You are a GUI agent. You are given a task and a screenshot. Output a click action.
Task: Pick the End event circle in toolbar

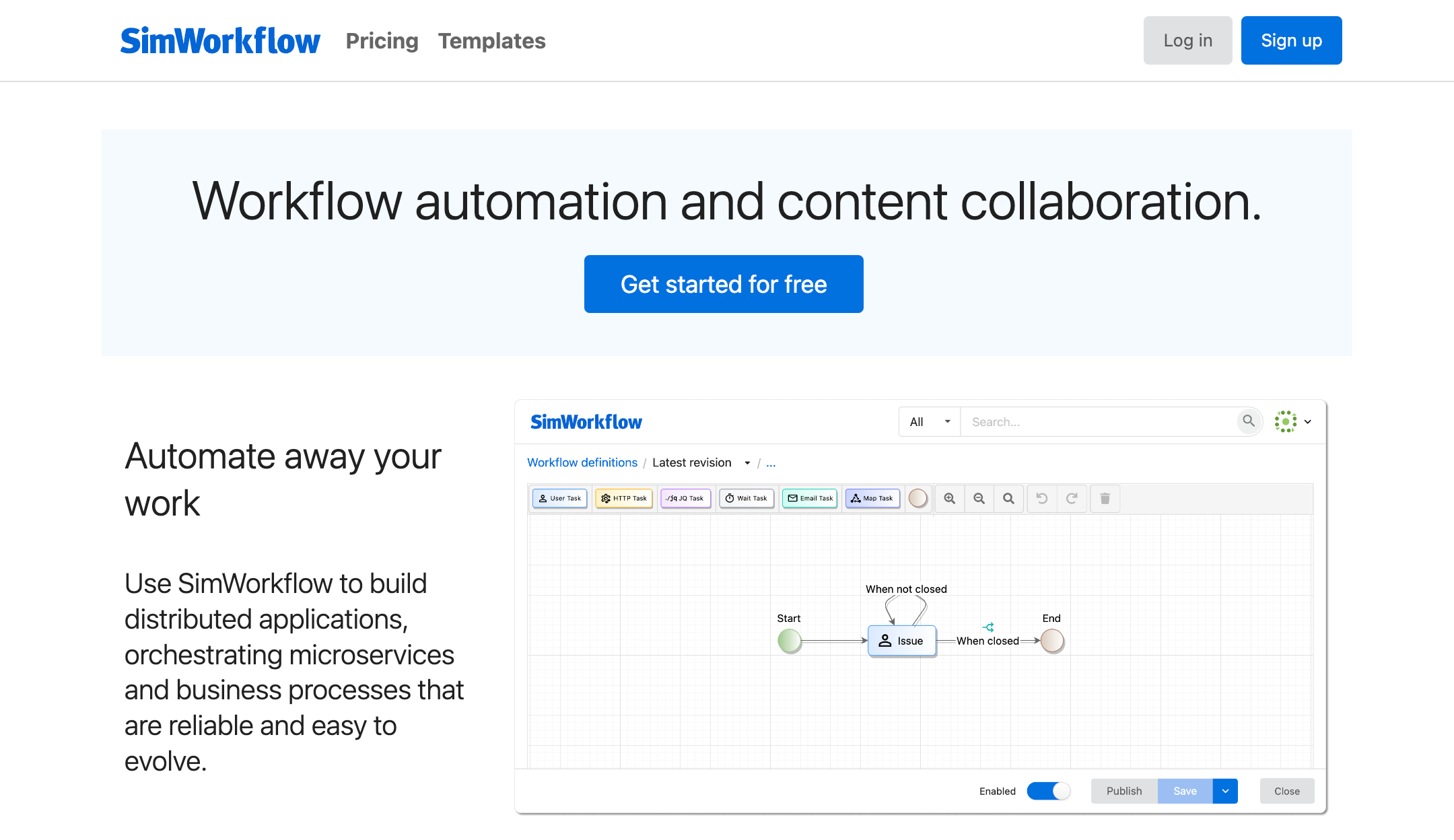[918, 499]
